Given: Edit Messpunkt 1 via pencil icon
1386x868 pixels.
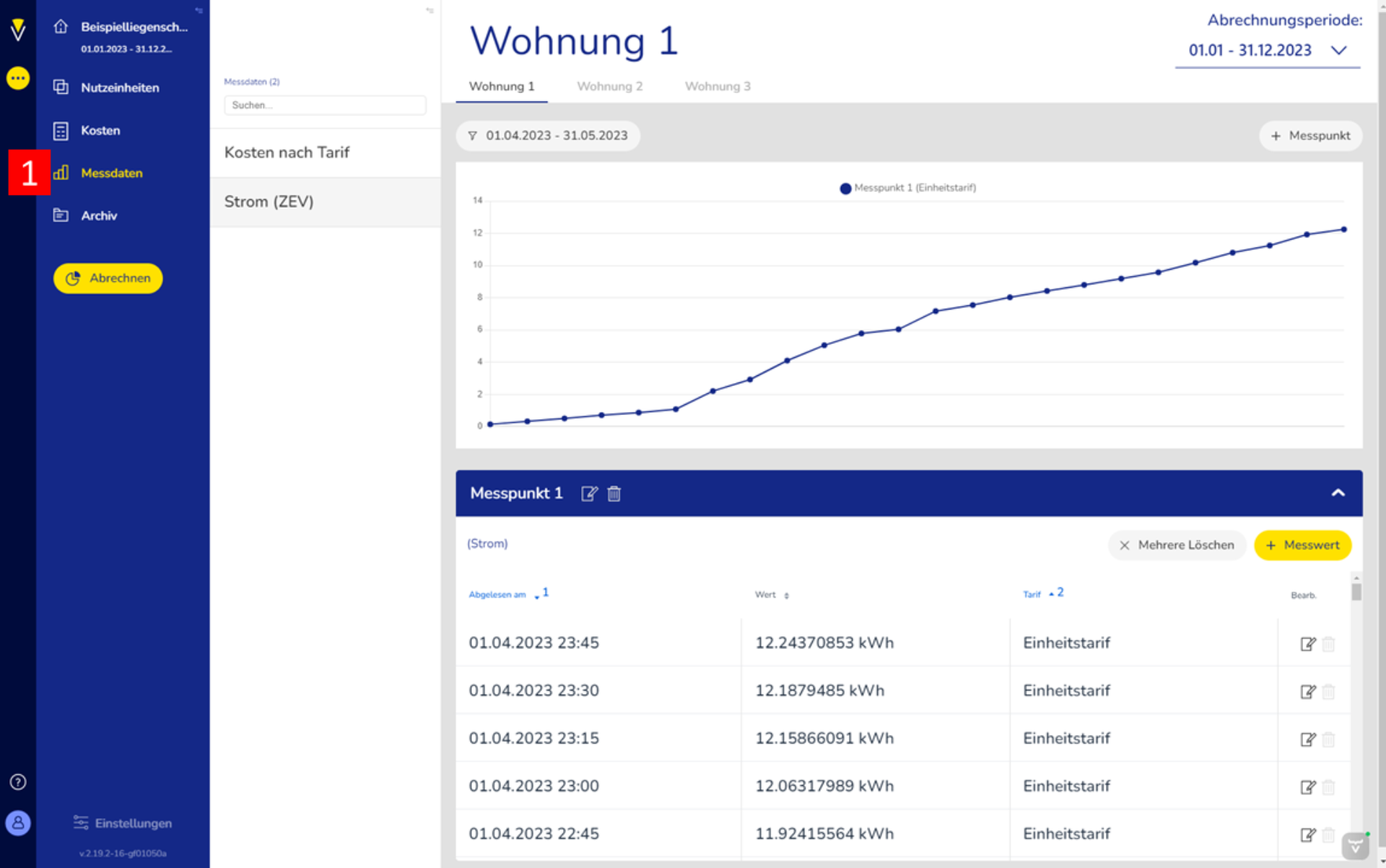Looking at the screenshot, I should coord(589,494).
